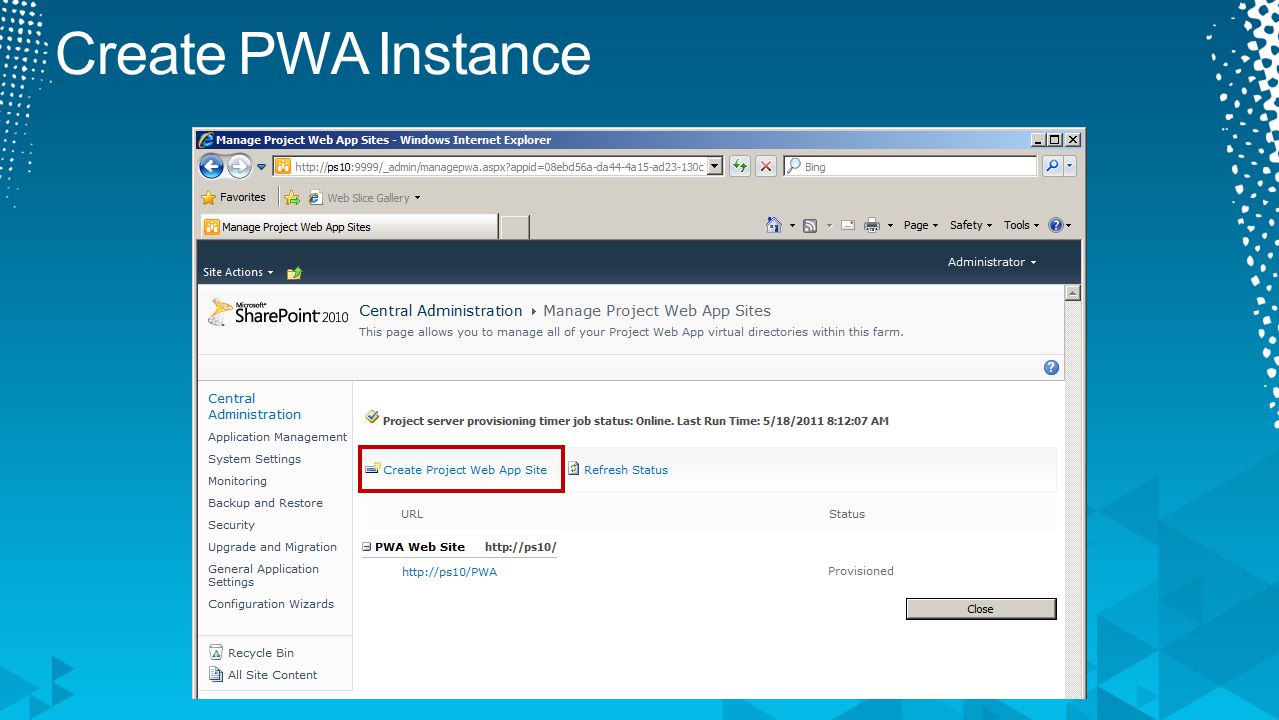Click the IE Help question mark icon
Image resolution: width=1279 pixels, height=720 pixels.
point(1056,225)
